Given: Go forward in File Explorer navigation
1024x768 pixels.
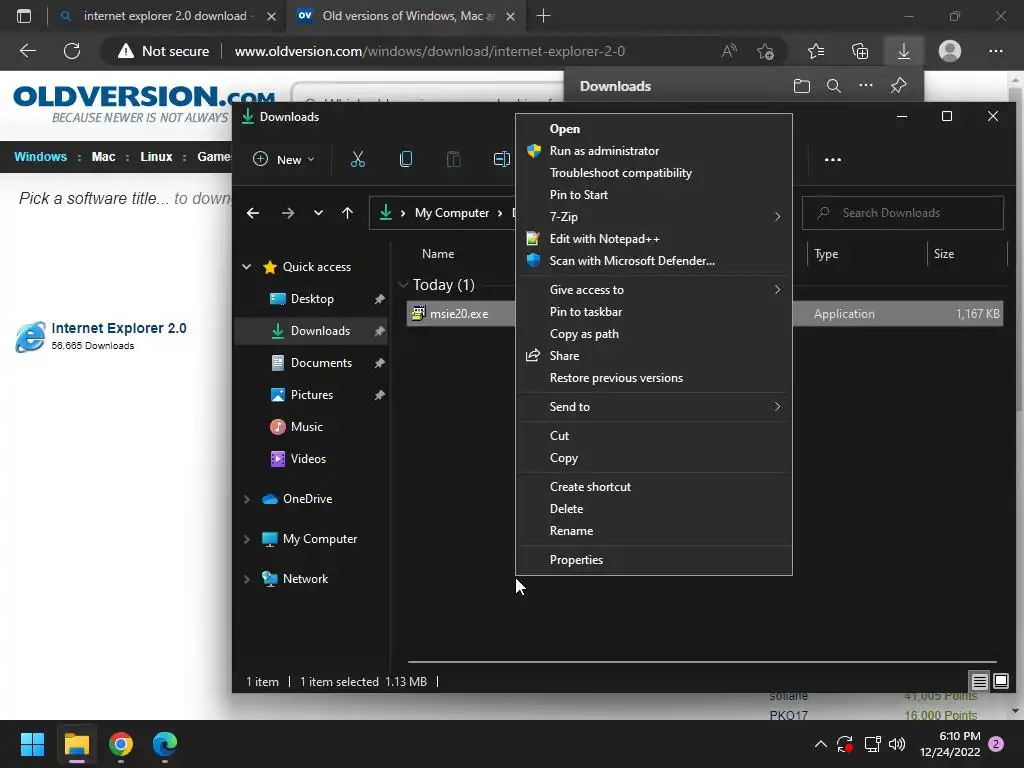Looking at the screenshot, I should click(287, 213).
